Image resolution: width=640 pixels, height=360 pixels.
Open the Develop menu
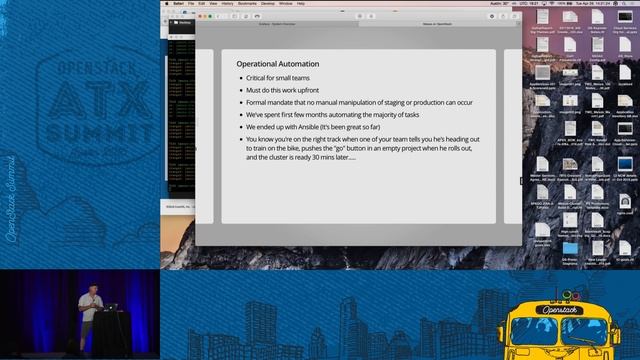[268, 3]
